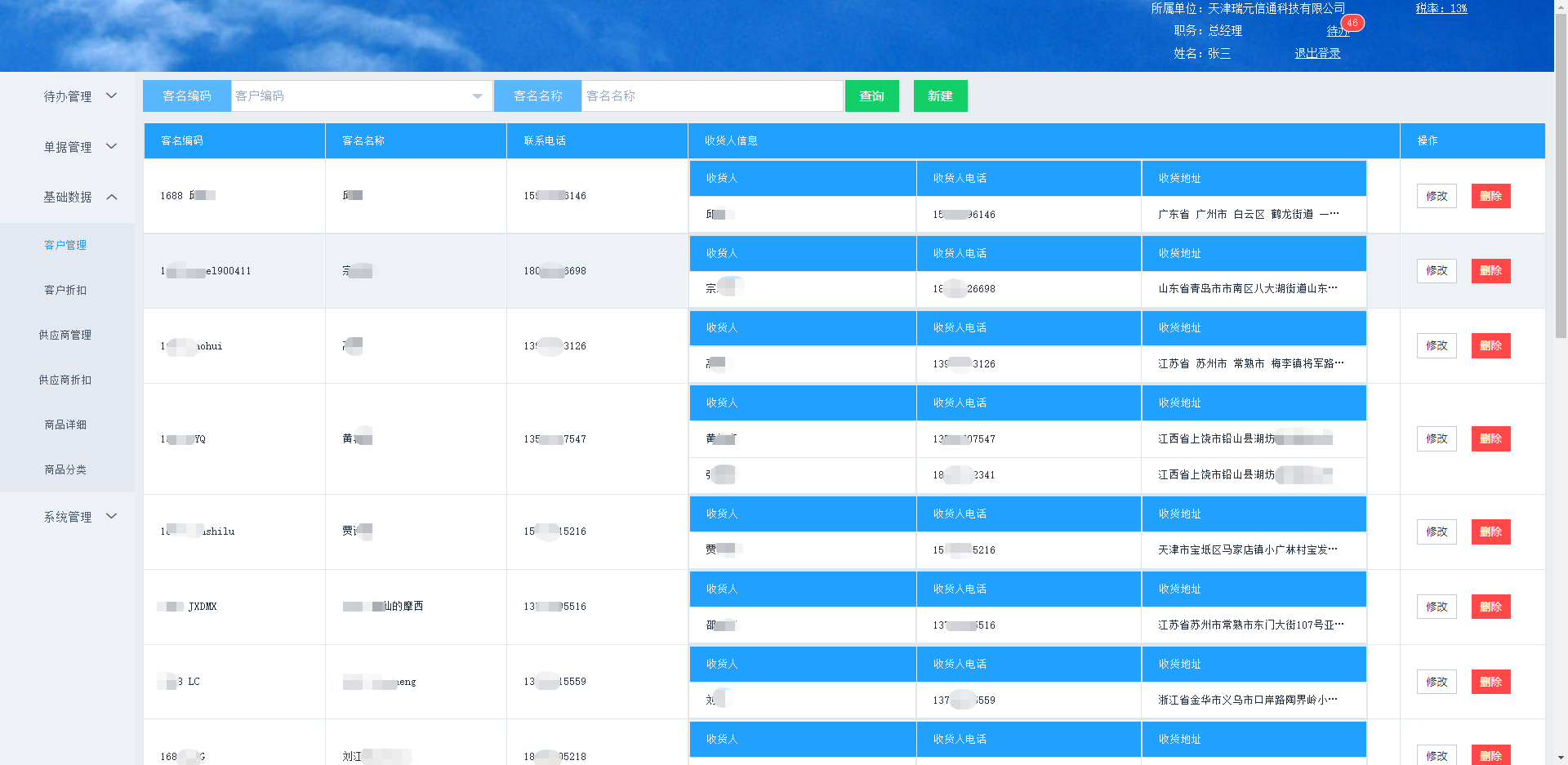Go to 客户折扣 in sidebar
Screen dimensions: 1568x765
coord(65,290)
